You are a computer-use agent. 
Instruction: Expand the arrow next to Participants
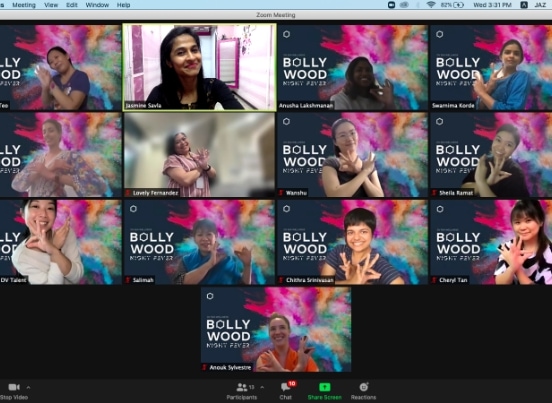[262, 387]
